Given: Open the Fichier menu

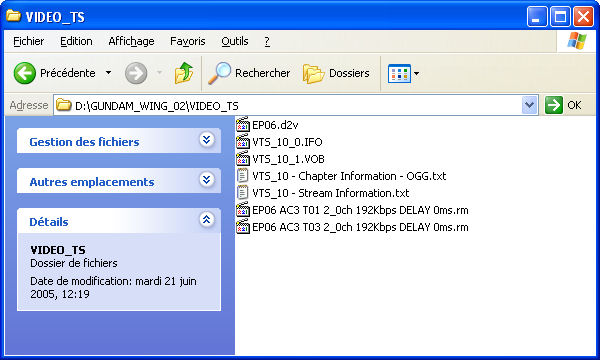Looking at the screenshot, I should click(29, 41).
